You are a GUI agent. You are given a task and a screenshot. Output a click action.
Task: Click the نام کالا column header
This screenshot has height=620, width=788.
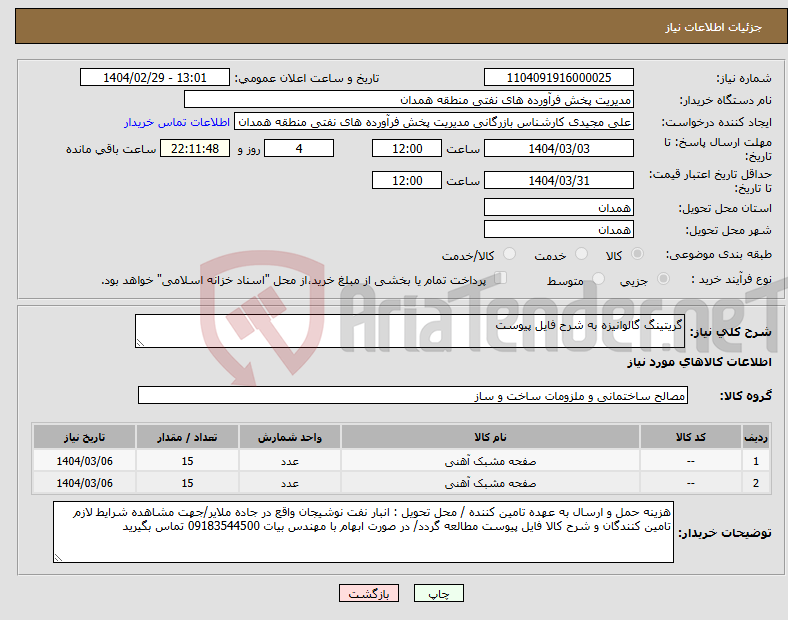click(490, 437)
